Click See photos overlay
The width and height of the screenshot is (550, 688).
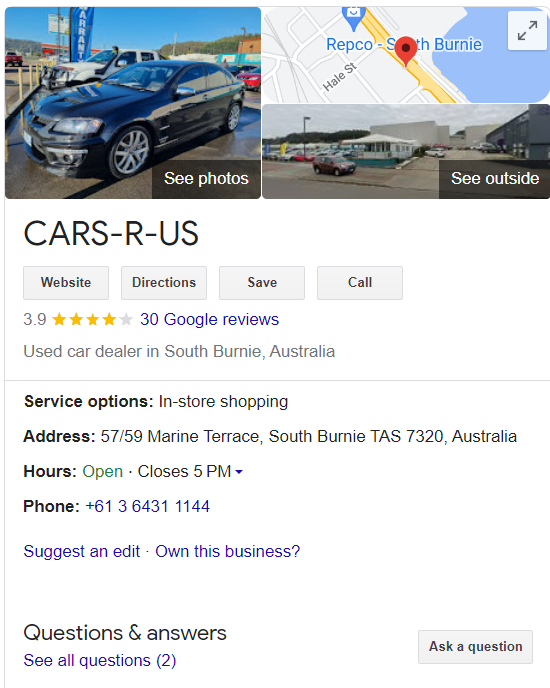coord(206,179)
